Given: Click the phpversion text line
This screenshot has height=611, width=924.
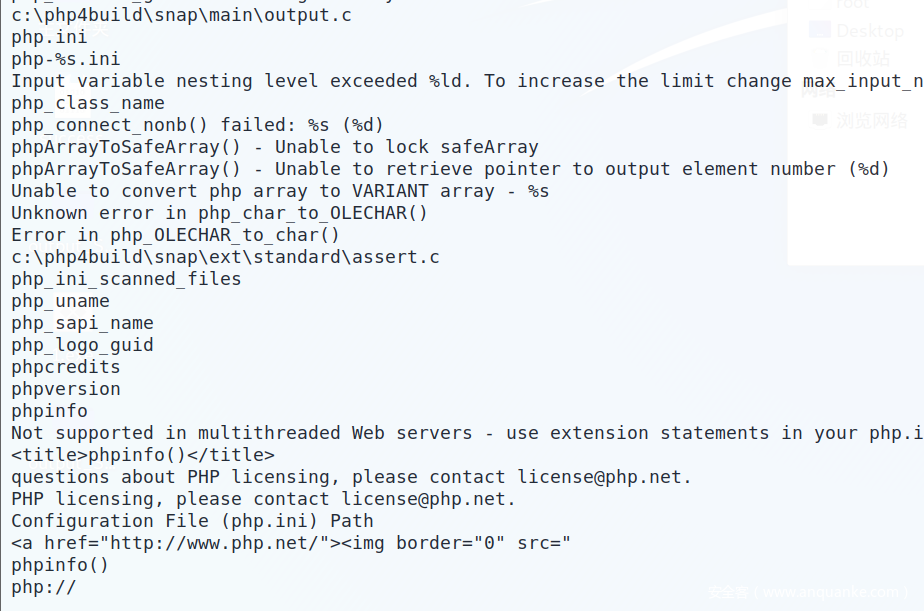Looking at the screenshot, I should point(66,389).
